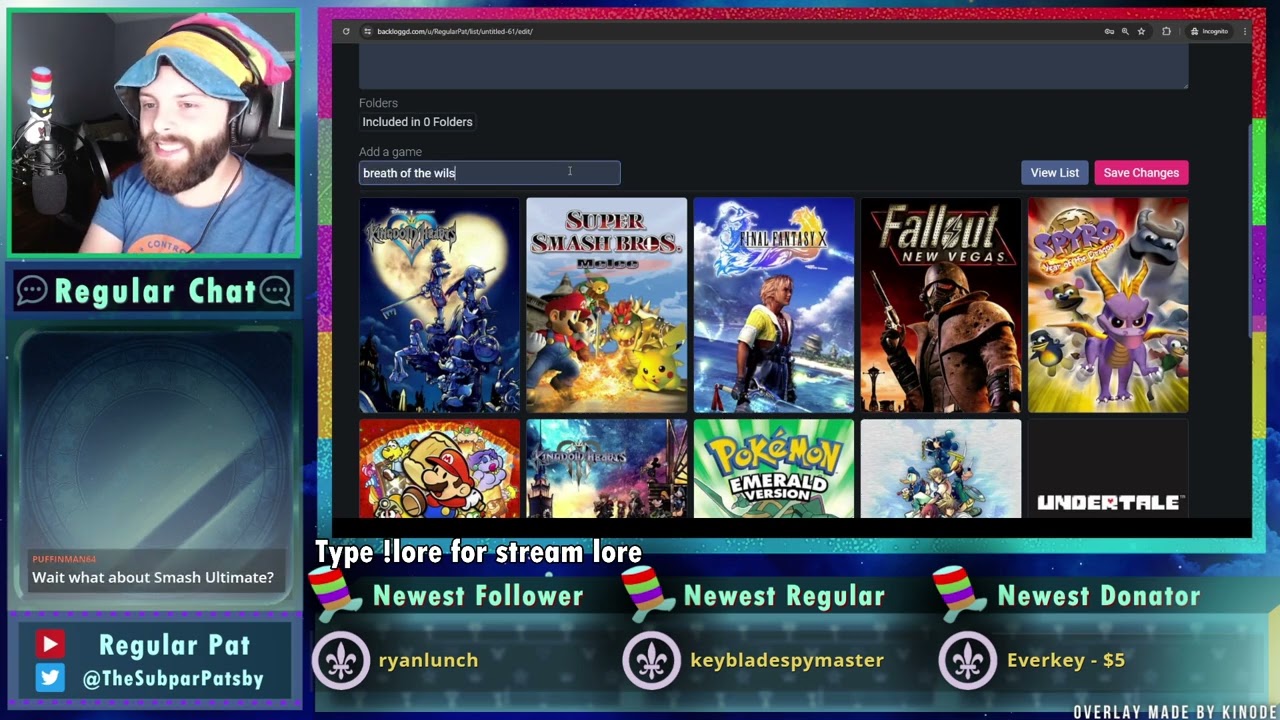Open the browser extensions puzzle icon
The image size is (1280, 720).
1166,31
